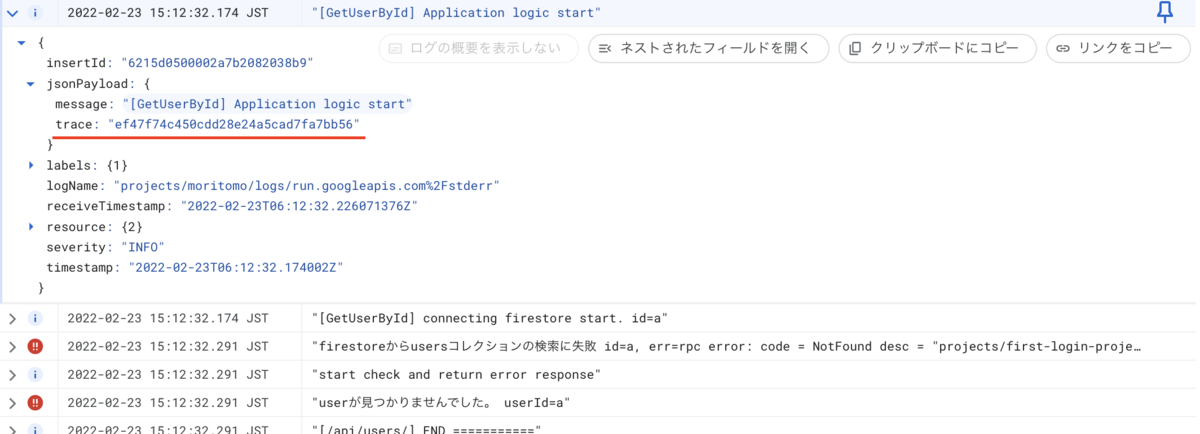The height and width of the screenshot is (434, 1200).
Task: Click ログの概要を表示しない button
Action: tap(479, 48)
